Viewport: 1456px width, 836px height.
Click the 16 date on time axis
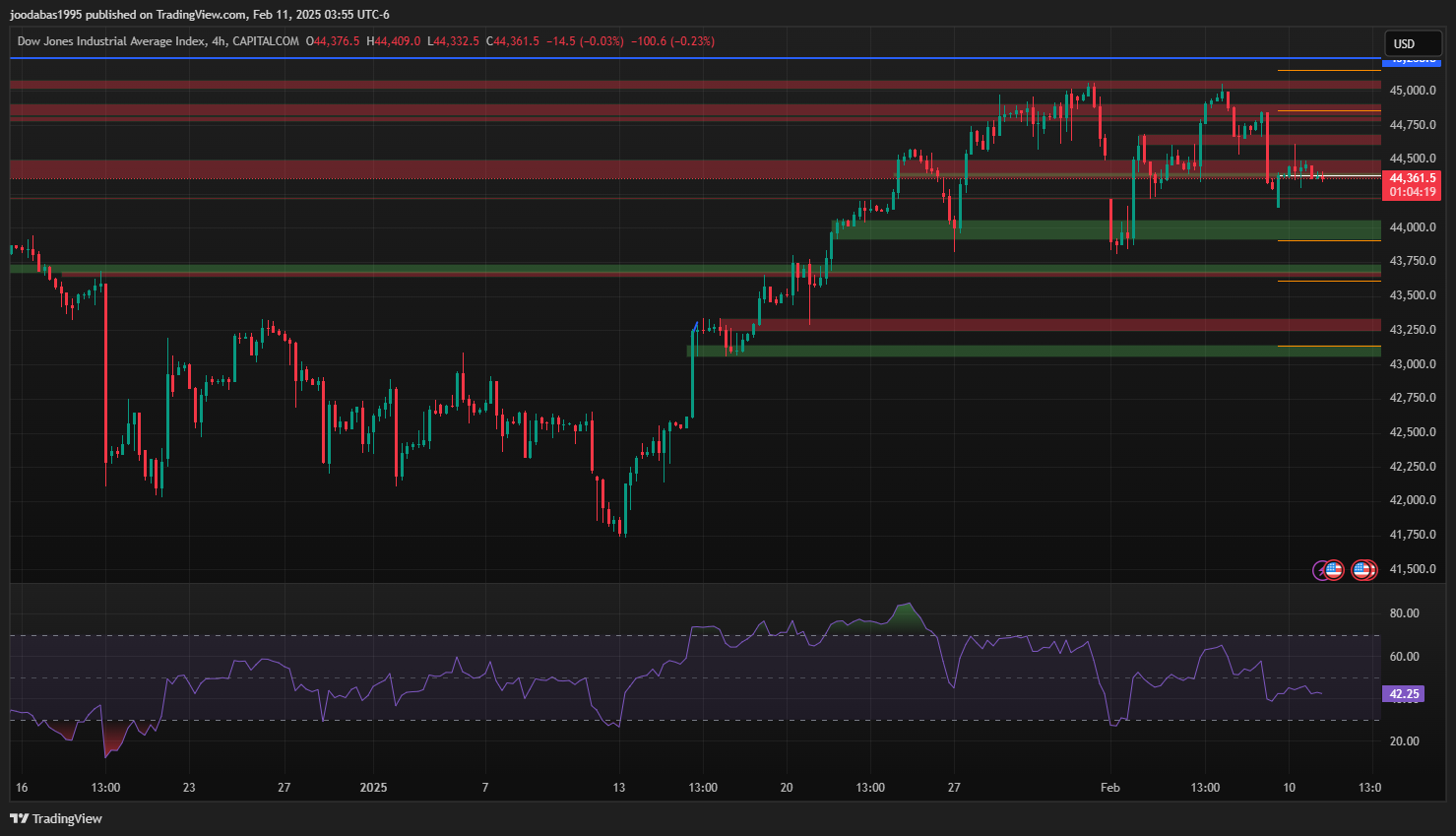(x=22, y=788)
